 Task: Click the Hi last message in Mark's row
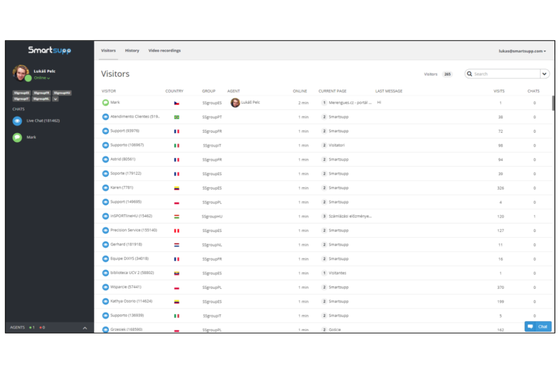(379, 103)
